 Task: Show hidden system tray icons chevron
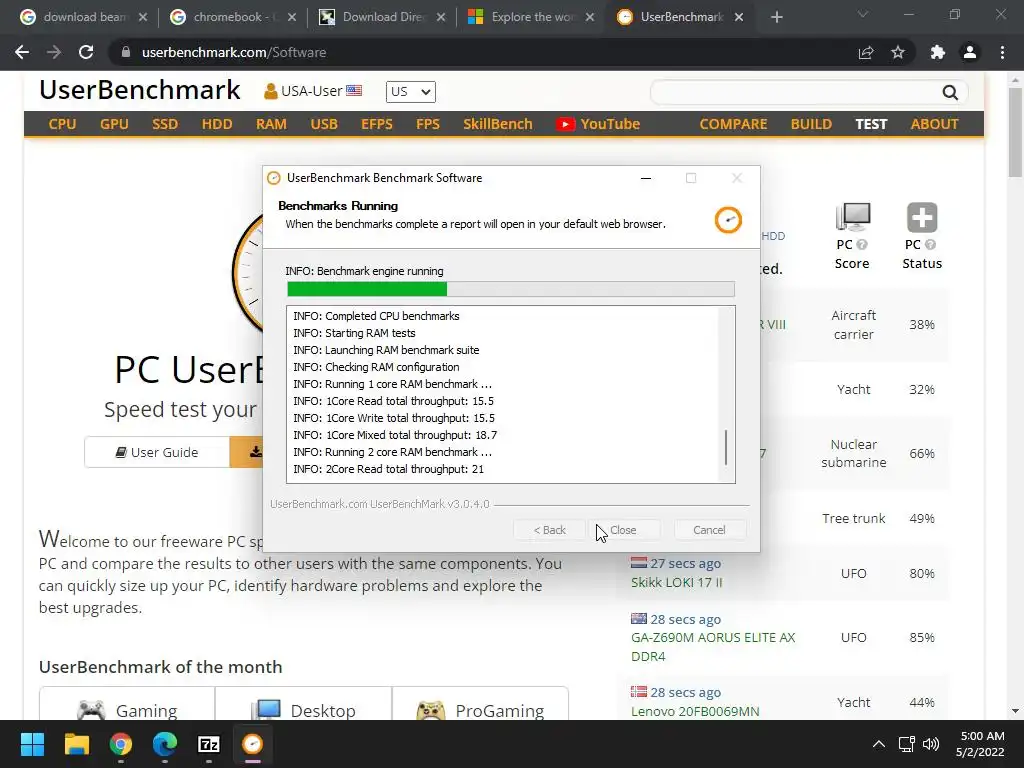coord(879,744)
